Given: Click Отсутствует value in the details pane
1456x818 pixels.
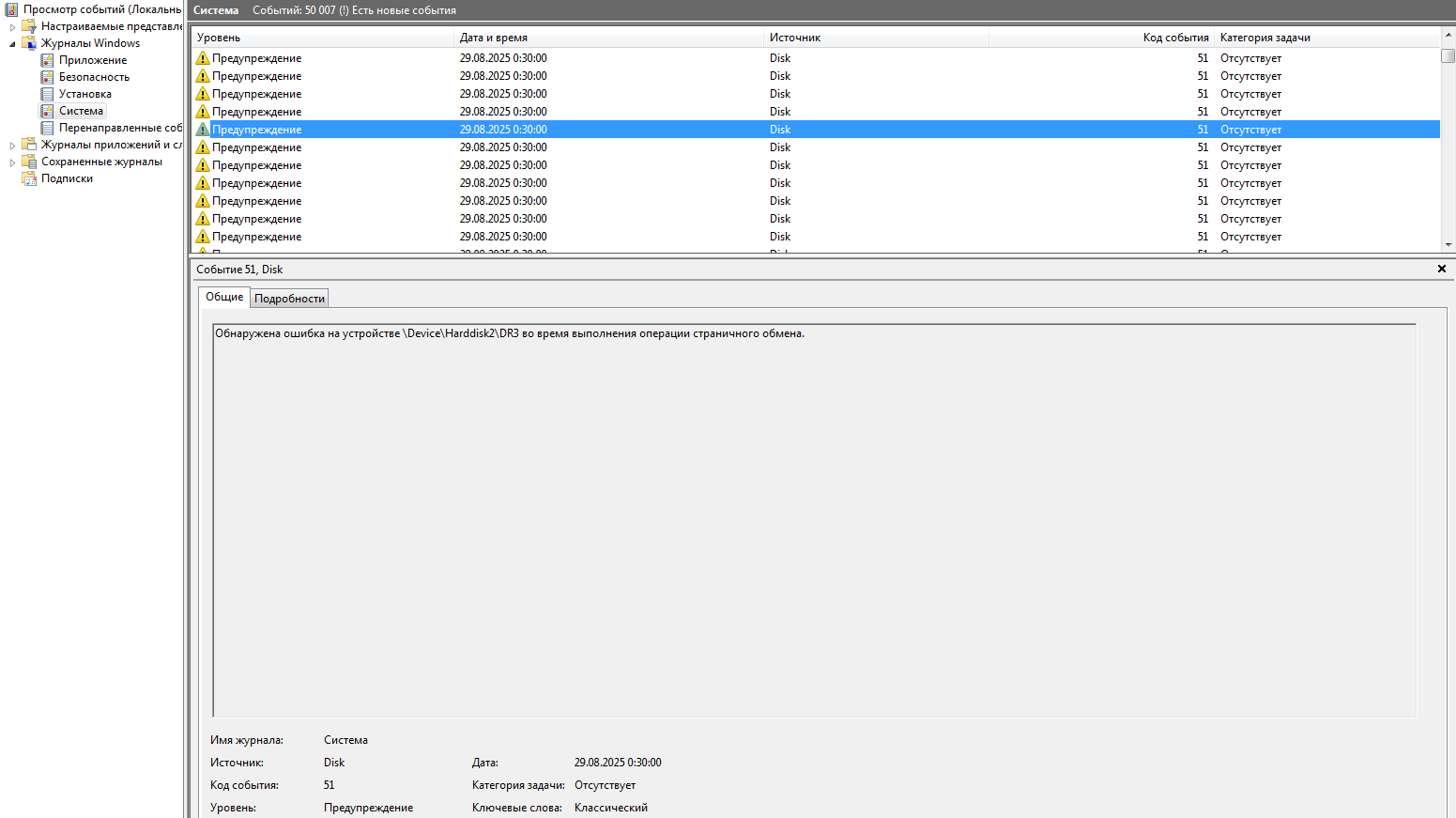Looking at the screenshot, I should (x=605, y=785).
